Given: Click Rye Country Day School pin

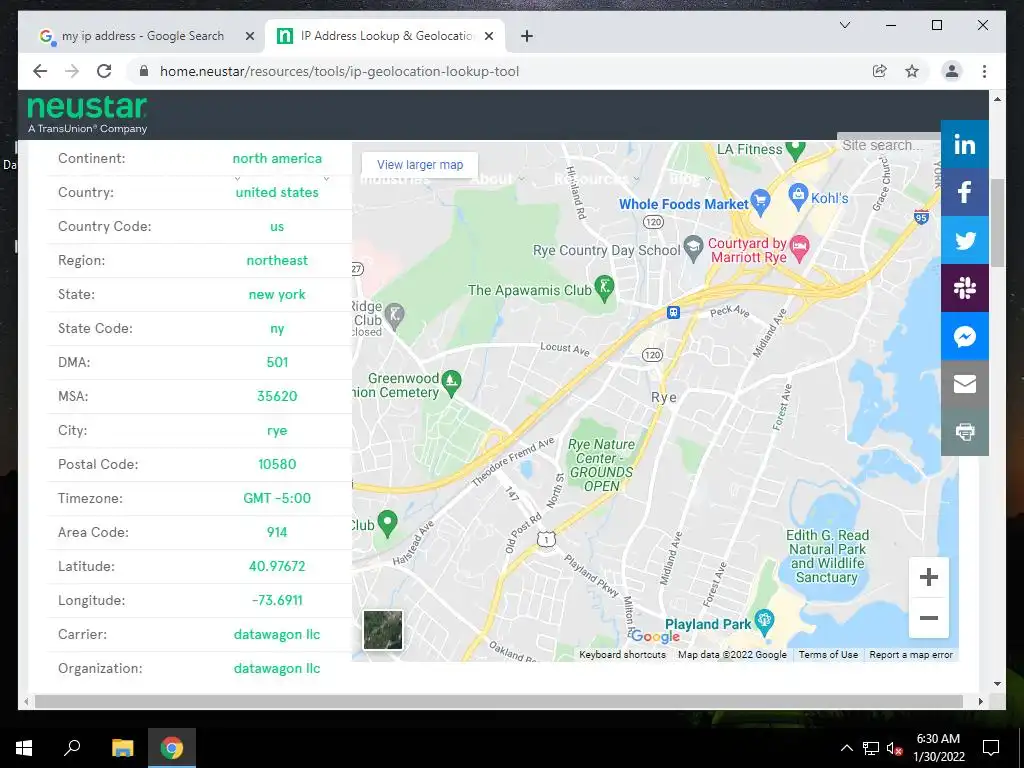Looking at the screenshot, I should tap(693, 248).
